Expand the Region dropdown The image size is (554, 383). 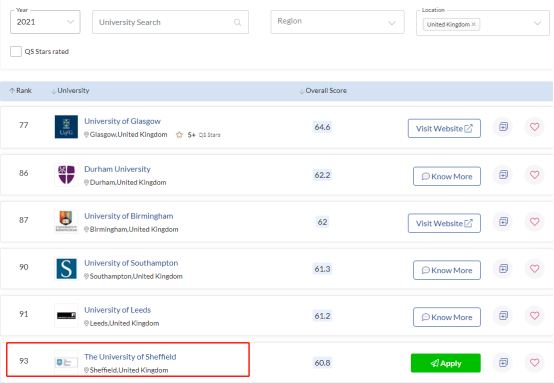coord(337,22)
